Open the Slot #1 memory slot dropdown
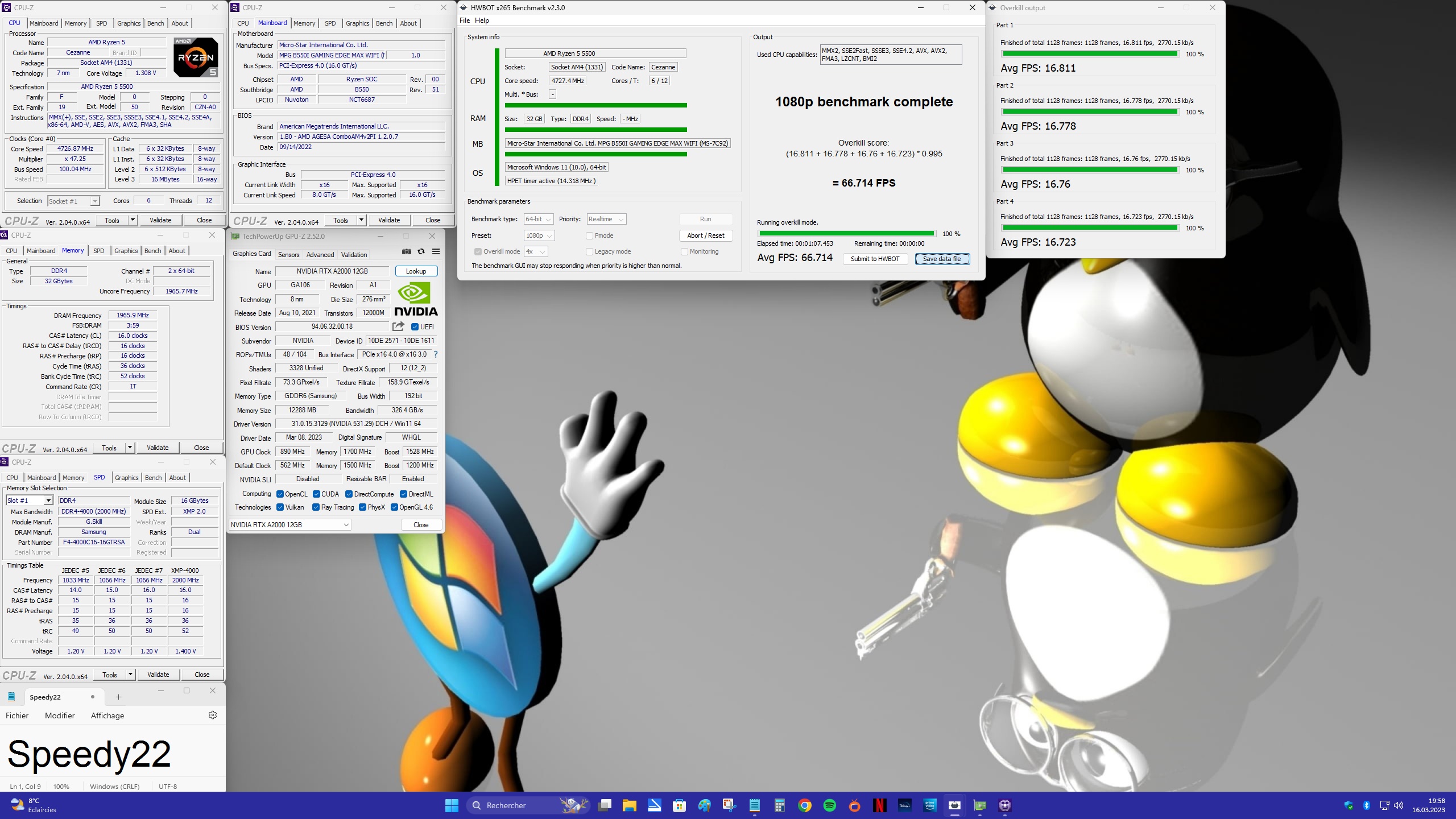Viewport: 1456px width, 819px height. 30,500
